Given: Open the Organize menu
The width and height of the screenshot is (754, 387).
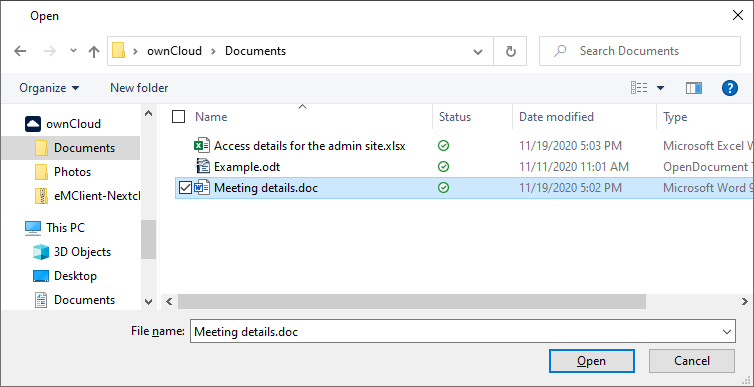Looking at the screenshot, I should [x=49, y=88].
